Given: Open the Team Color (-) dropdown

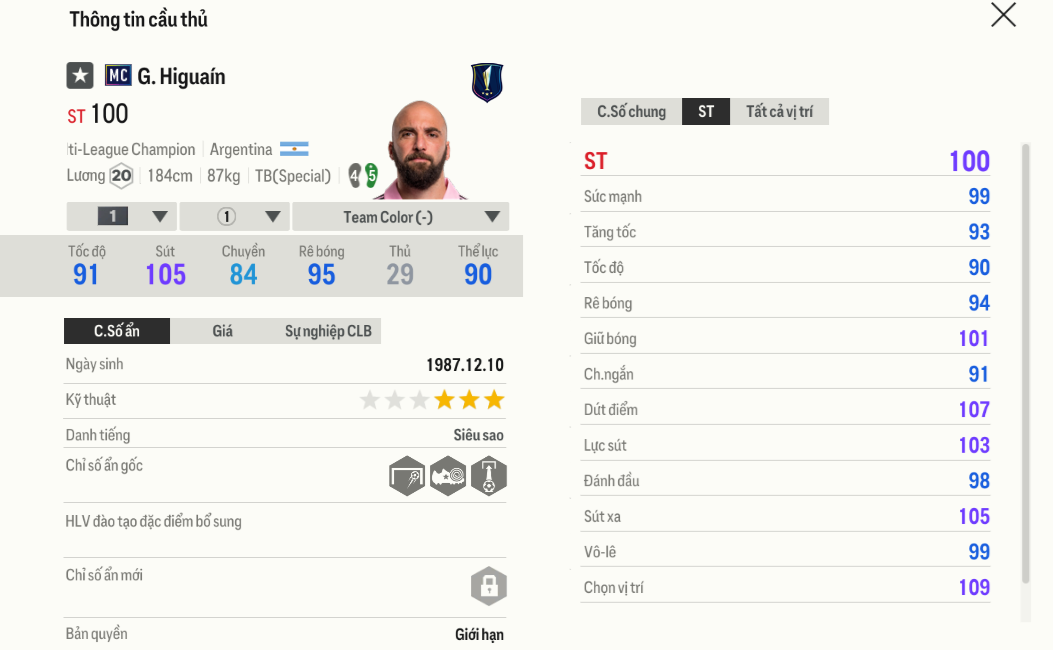Looking at the screenshot, I should pos(400,216).
